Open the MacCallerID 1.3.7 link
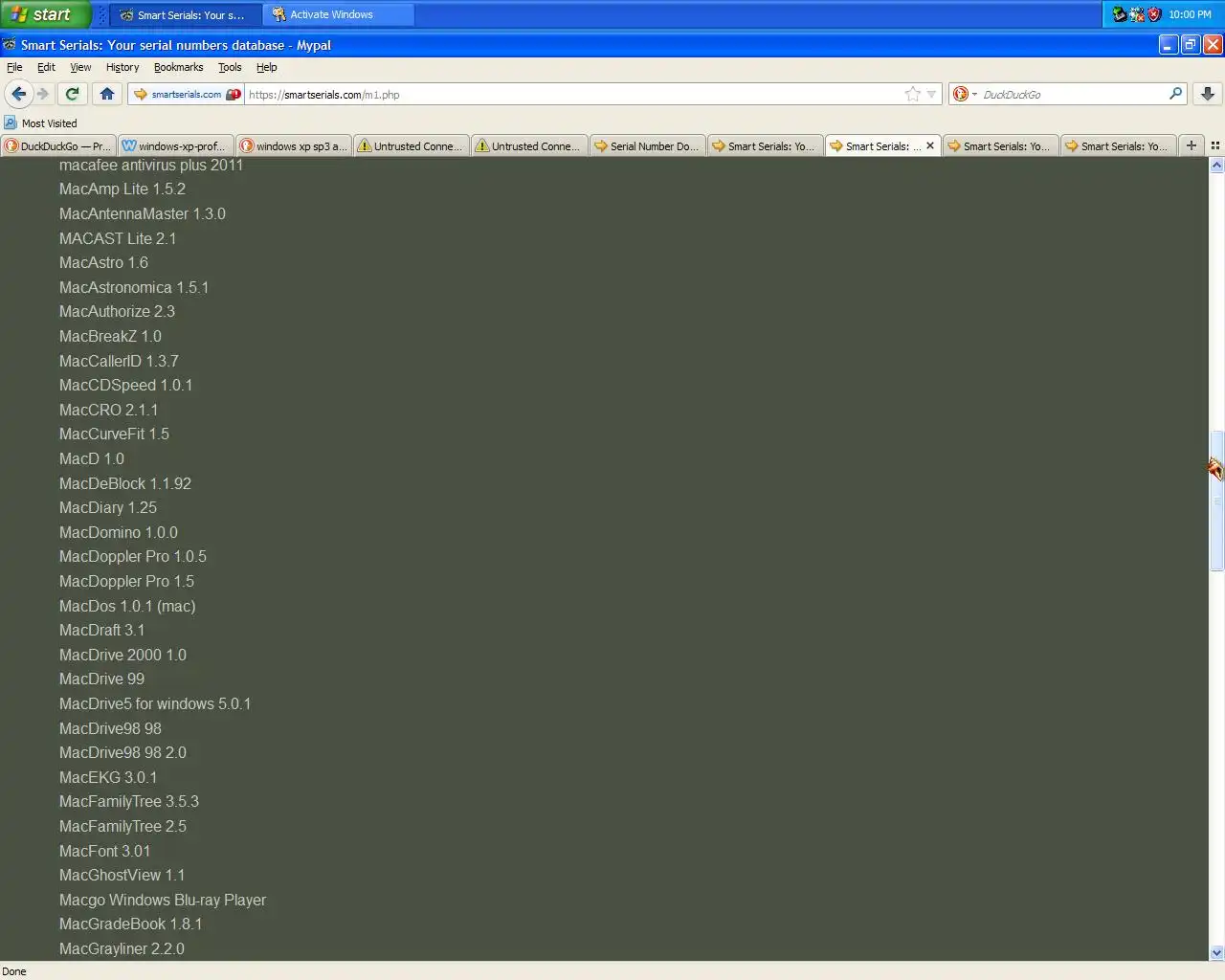Screen dimensions: 1225x980 pos(119,362)
